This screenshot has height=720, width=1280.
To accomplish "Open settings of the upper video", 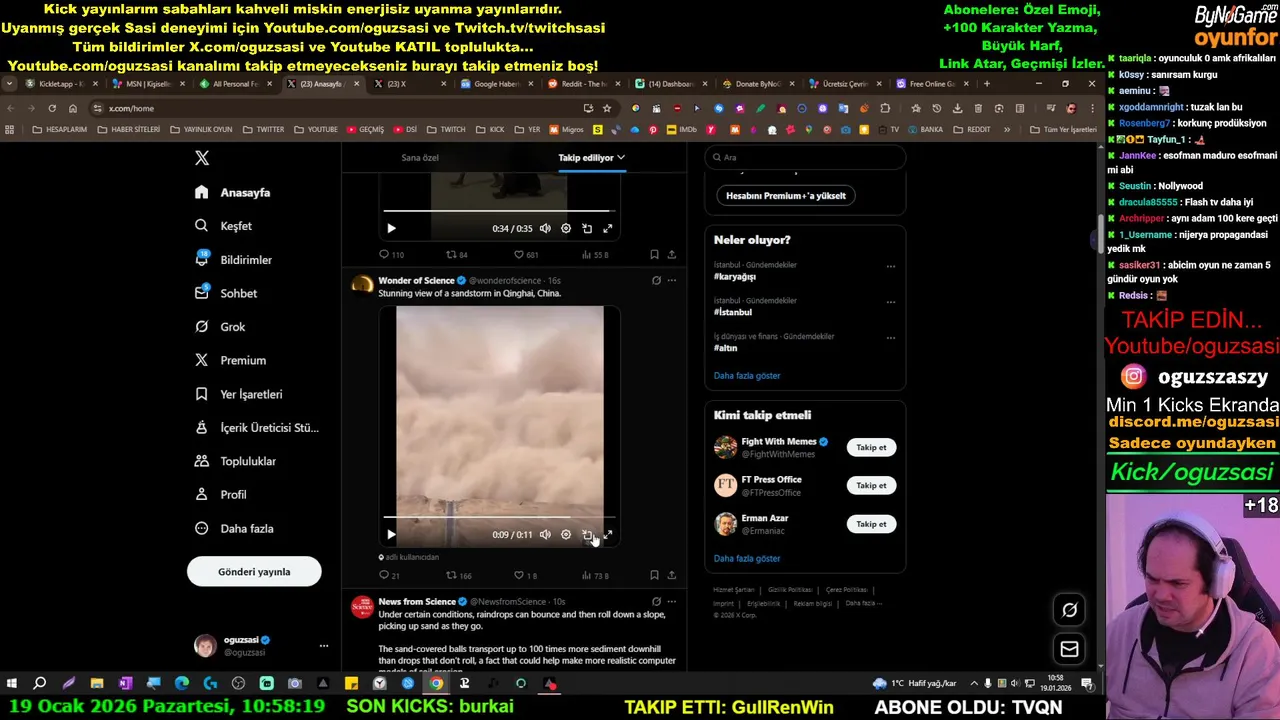I will click(566, 228).
